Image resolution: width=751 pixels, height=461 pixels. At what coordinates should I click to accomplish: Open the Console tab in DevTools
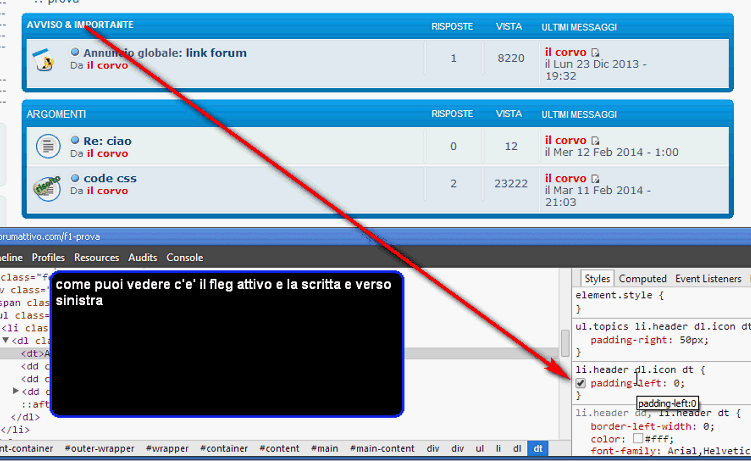pos(184,258)
